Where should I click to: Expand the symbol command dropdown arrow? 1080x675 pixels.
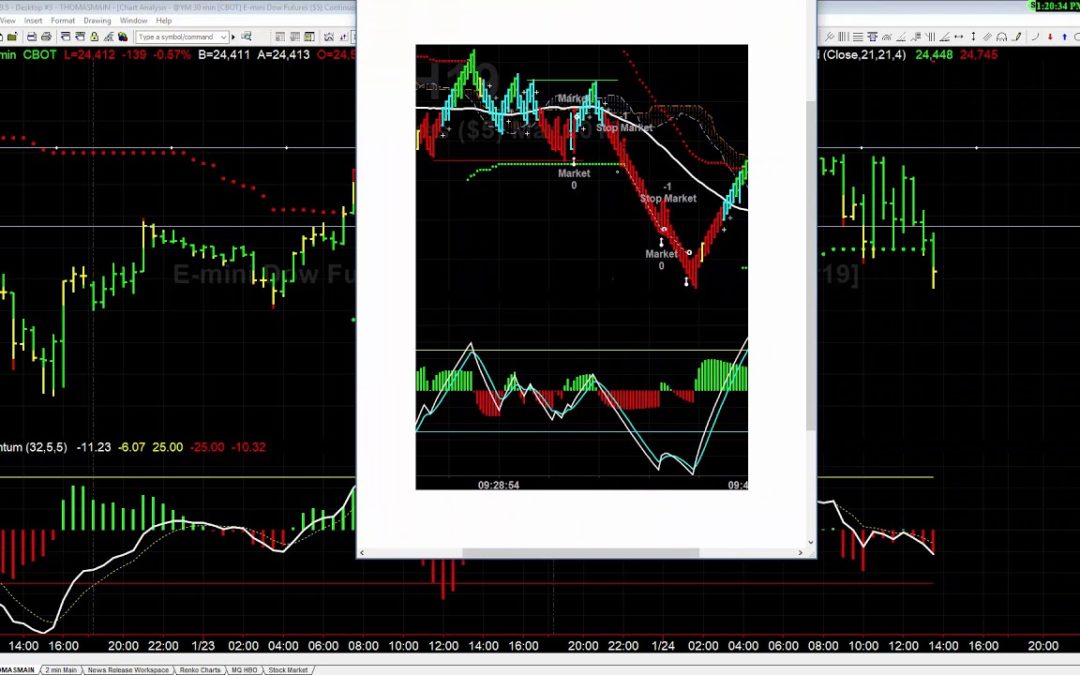coord(223,37)
